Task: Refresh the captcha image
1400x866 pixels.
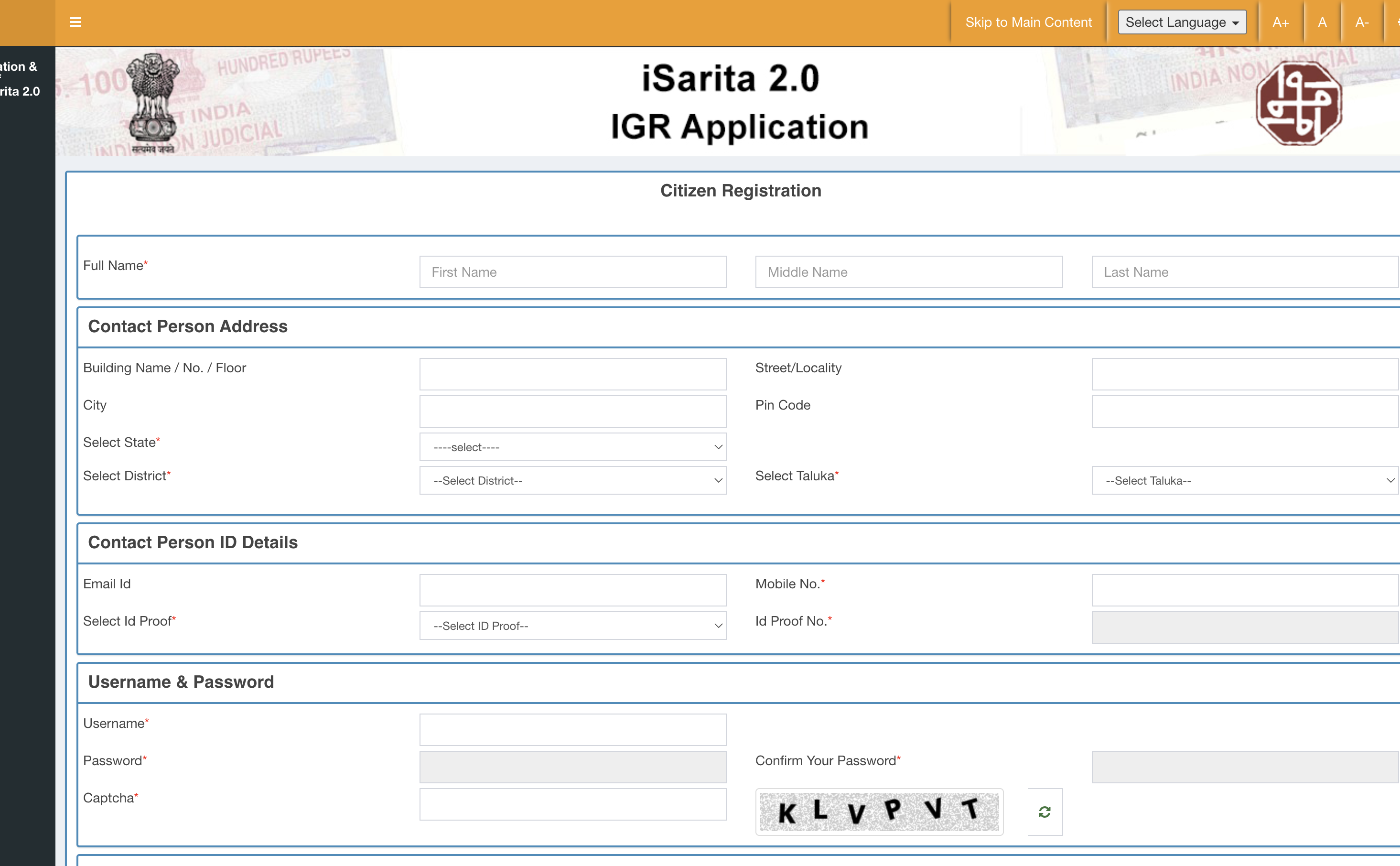Action: coord(1045,812)
